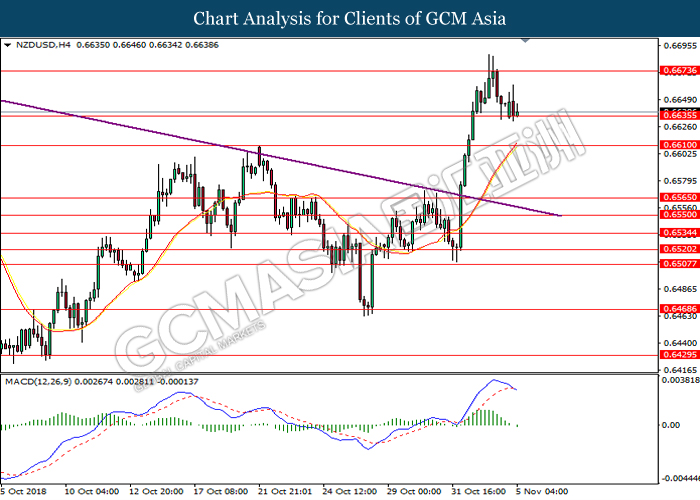Click the 0.64400 price scale value

coord(680,343)
